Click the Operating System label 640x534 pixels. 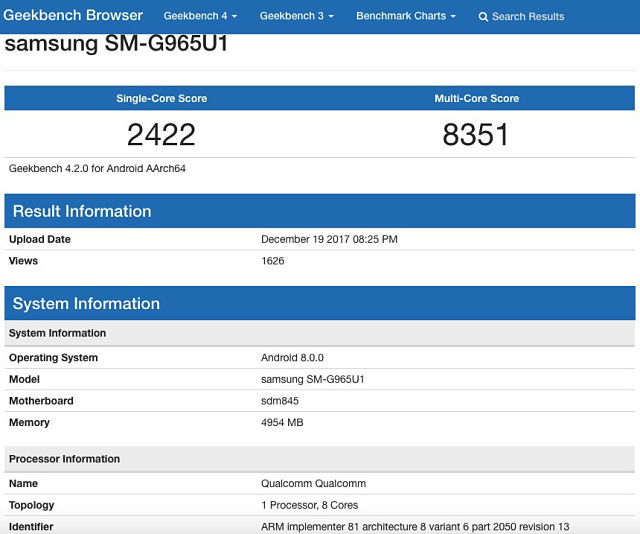(x=53, y=358)
